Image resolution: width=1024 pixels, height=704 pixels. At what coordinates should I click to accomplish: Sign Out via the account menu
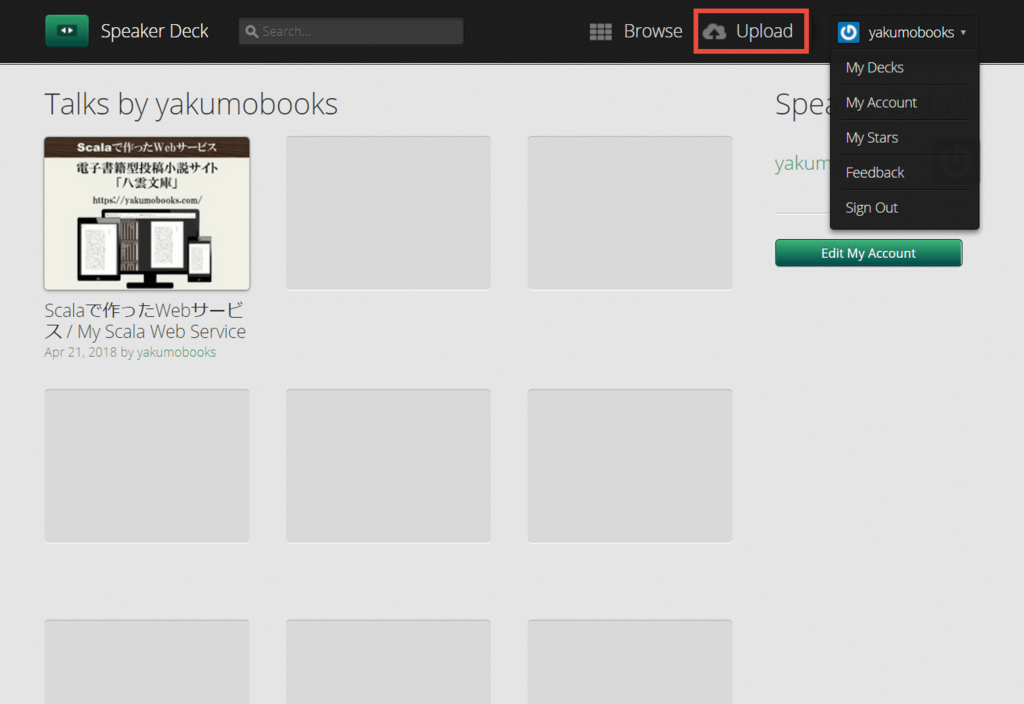coord(871,208)
